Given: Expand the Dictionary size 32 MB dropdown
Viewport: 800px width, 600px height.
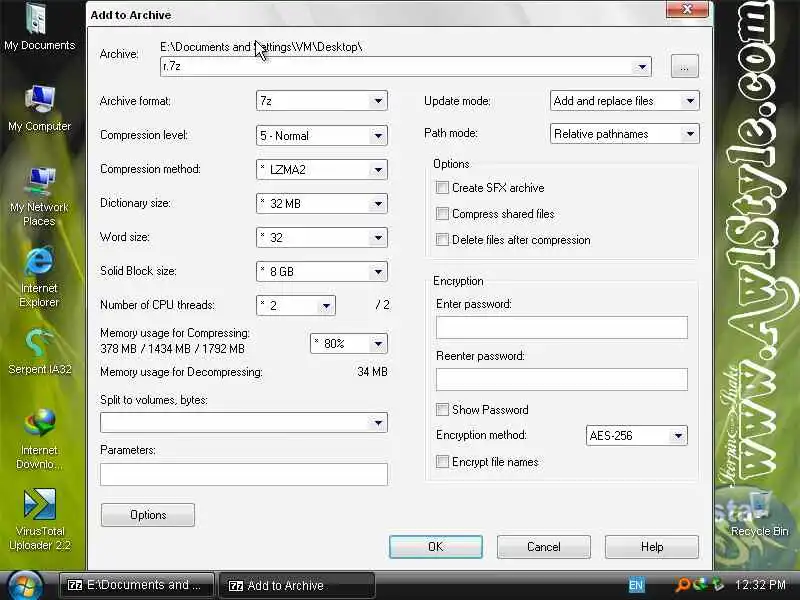Looking at the screenshot, I should click(x=322, y=204).
